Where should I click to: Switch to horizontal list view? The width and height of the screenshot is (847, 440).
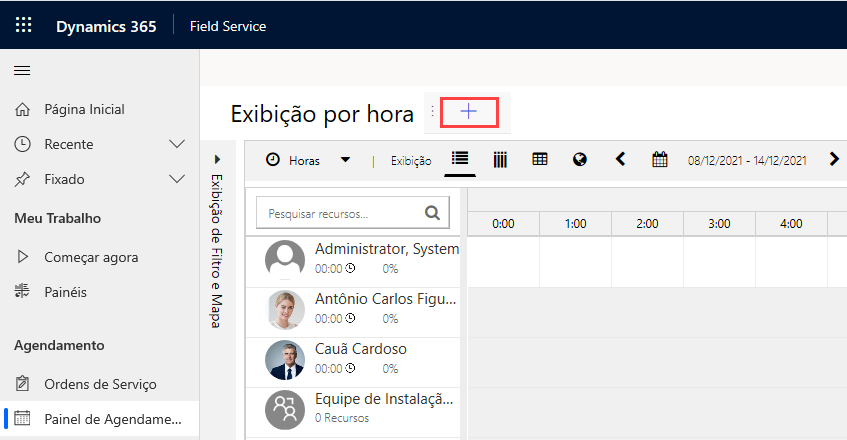click(460, 158)
